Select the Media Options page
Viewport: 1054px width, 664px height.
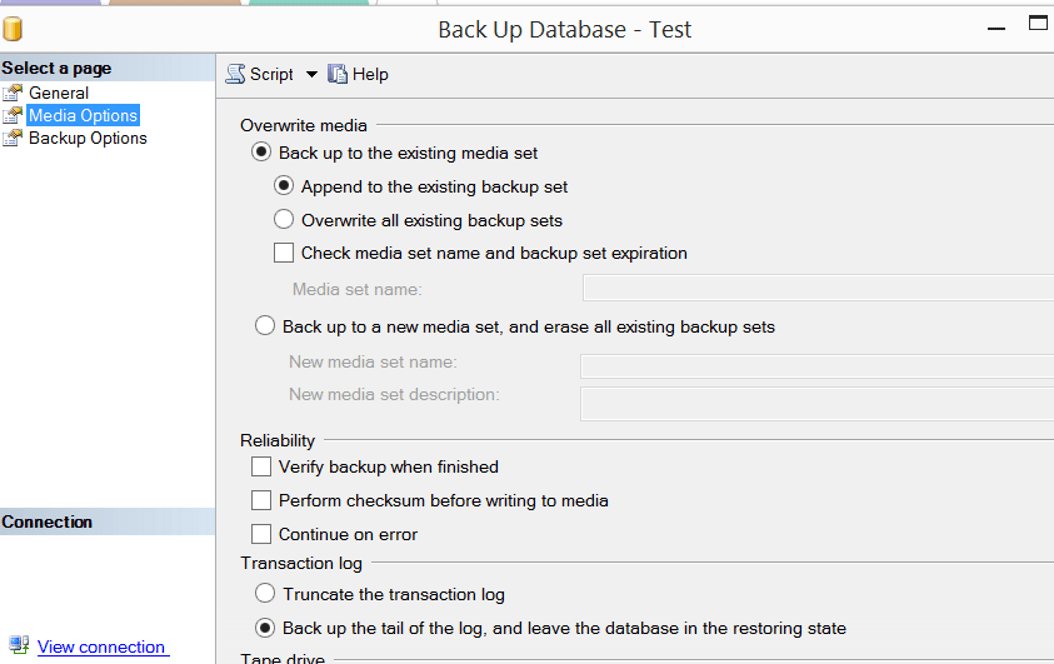point(83,116)
